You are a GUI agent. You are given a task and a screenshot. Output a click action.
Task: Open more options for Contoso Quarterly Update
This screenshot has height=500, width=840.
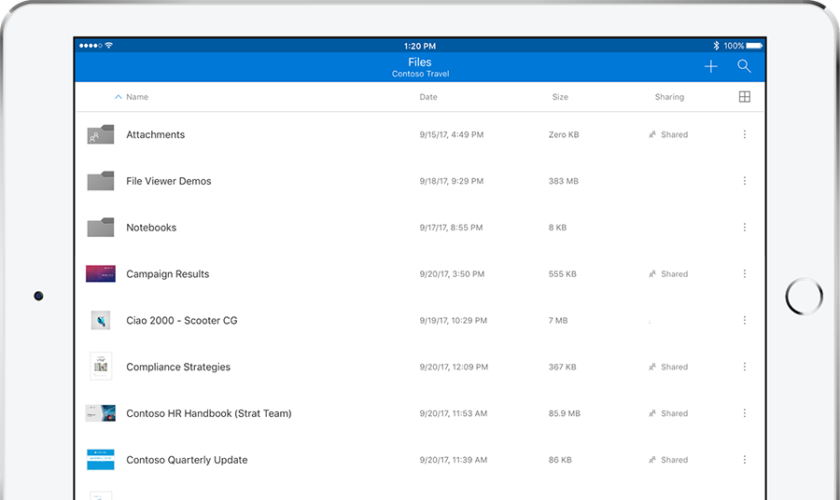pyautogui.click(x=744, y=460)
